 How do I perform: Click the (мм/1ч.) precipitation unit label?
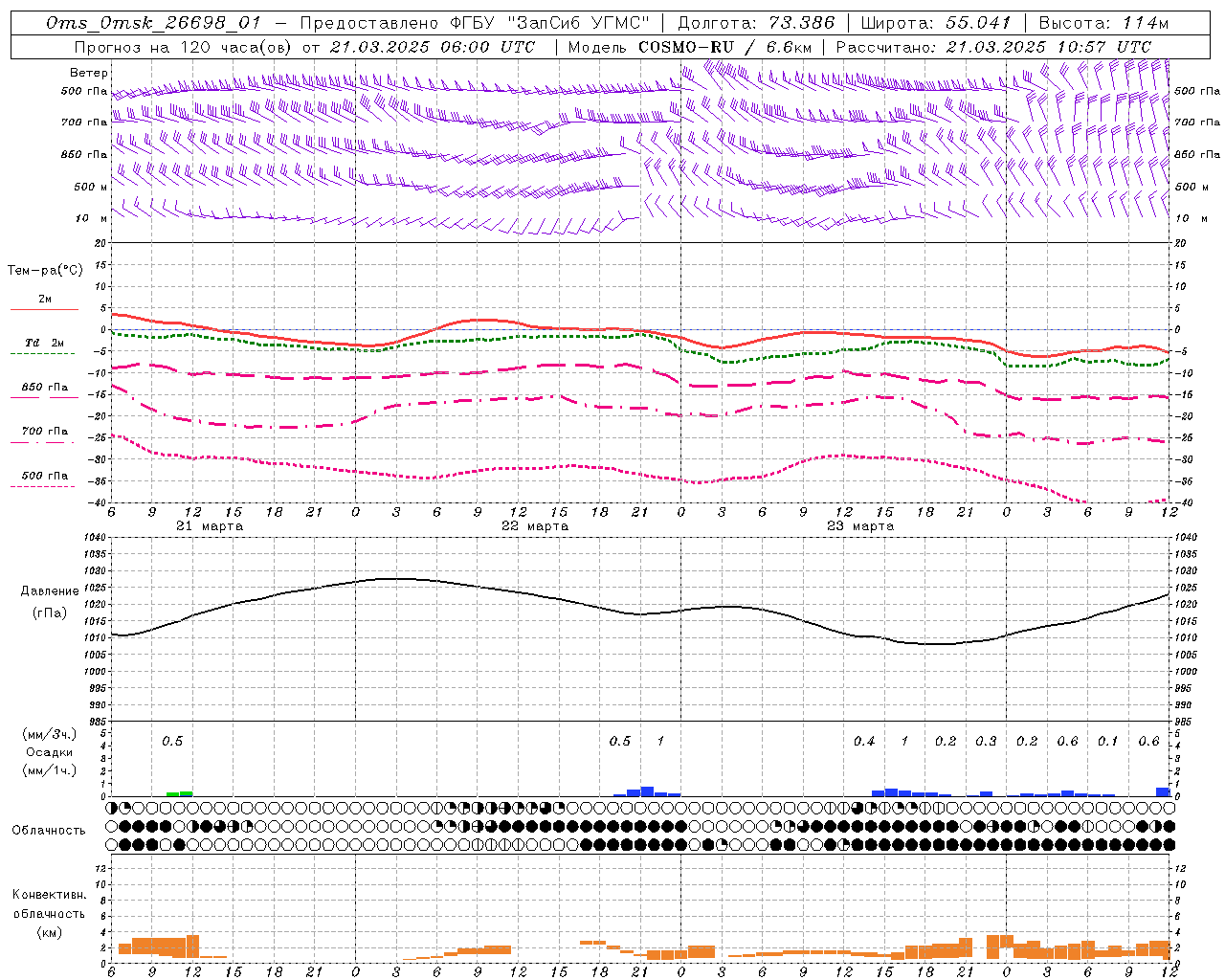49,770
